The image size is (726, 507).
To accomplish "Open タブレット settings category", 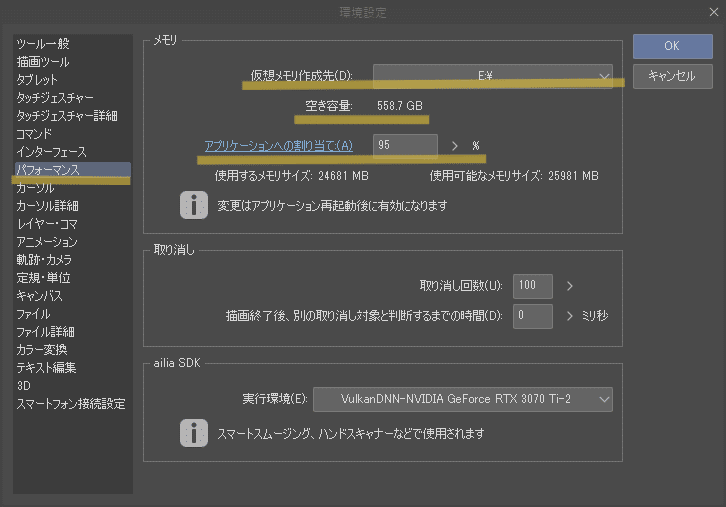I will (x=37, y=80).
